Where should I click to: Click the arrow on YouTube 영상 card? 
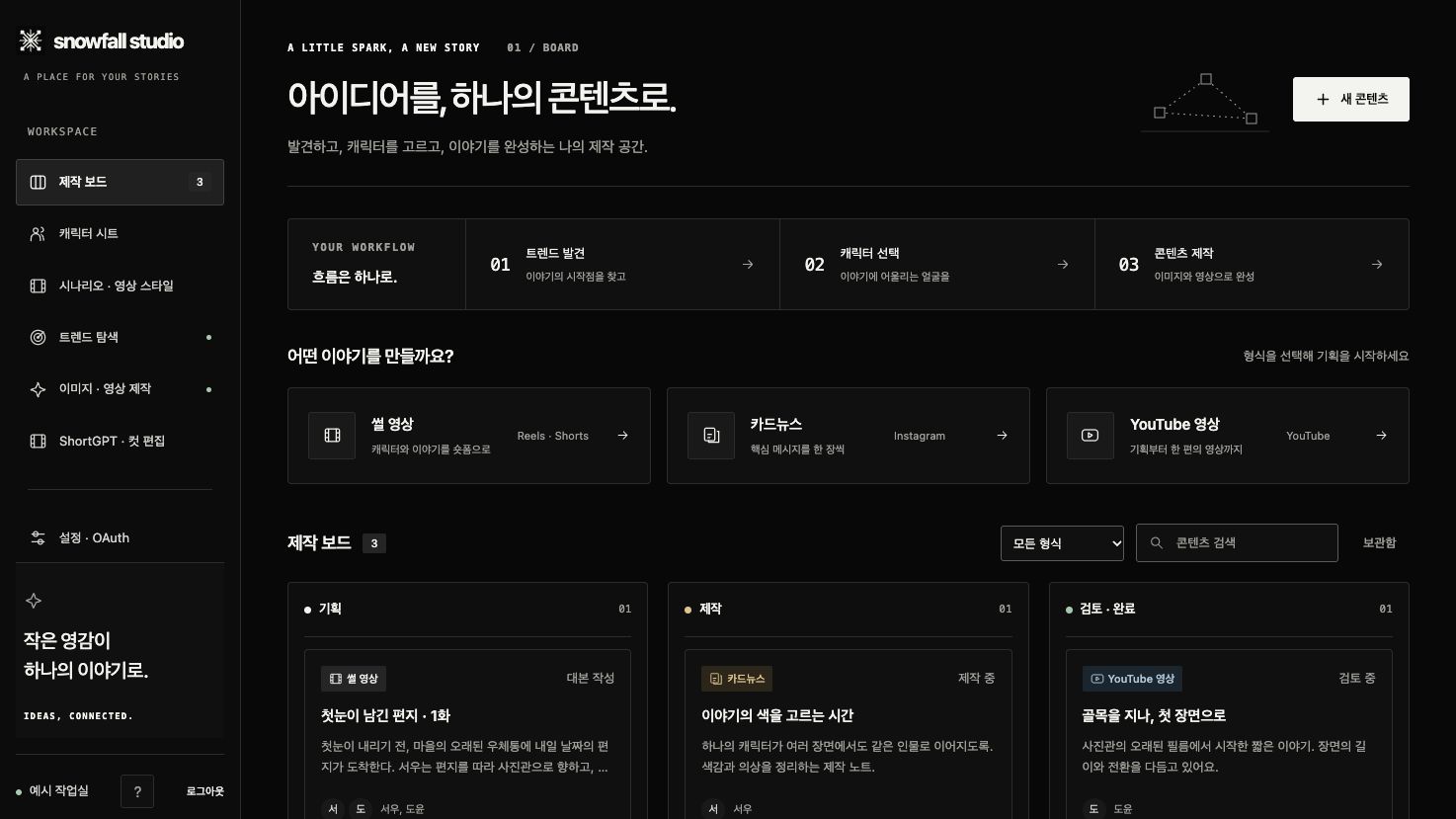pos(1381,436)
